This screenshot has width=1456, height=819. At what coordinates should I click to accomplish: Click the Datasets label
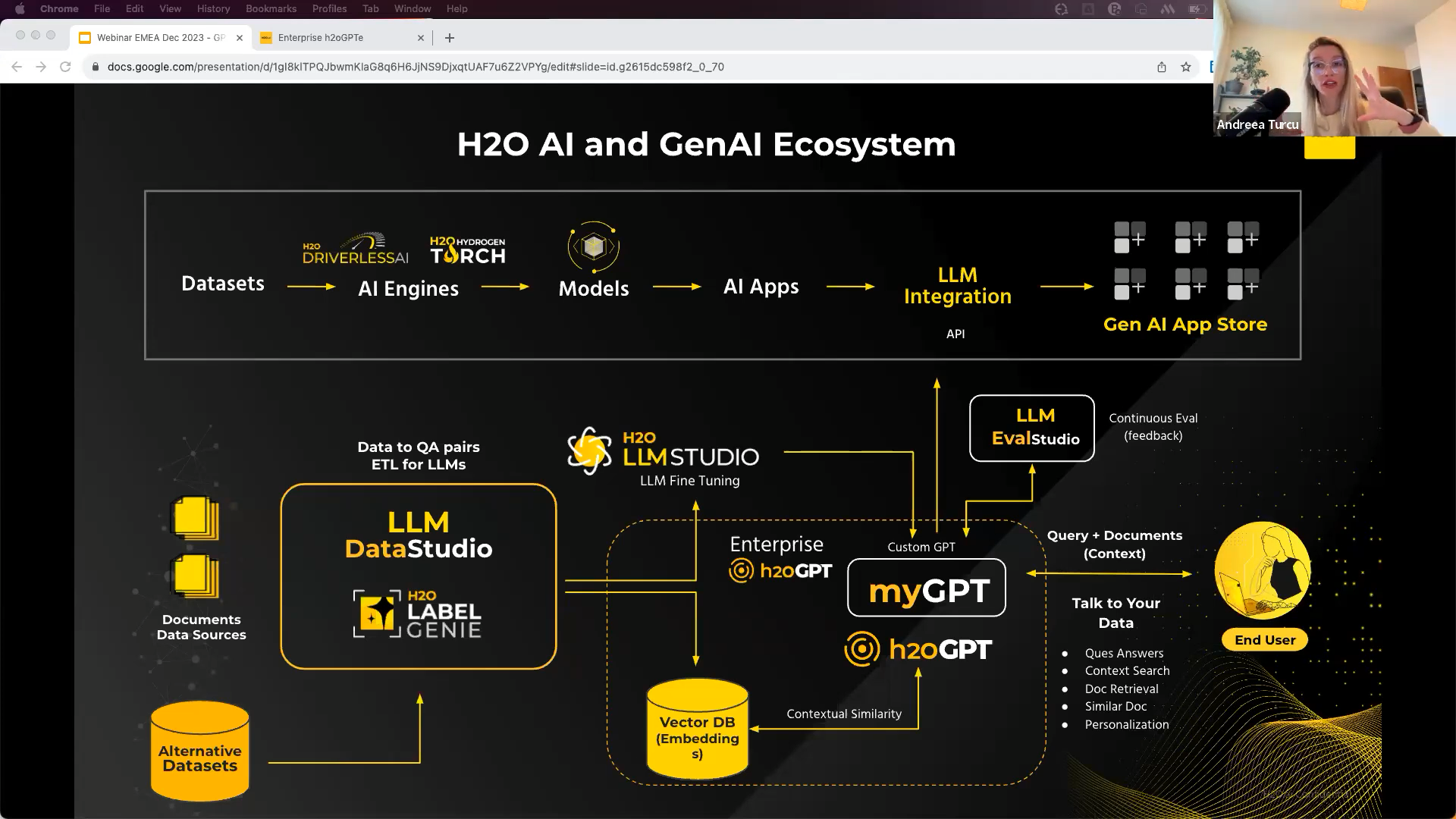pyautogui.click(x=223, y=284)
